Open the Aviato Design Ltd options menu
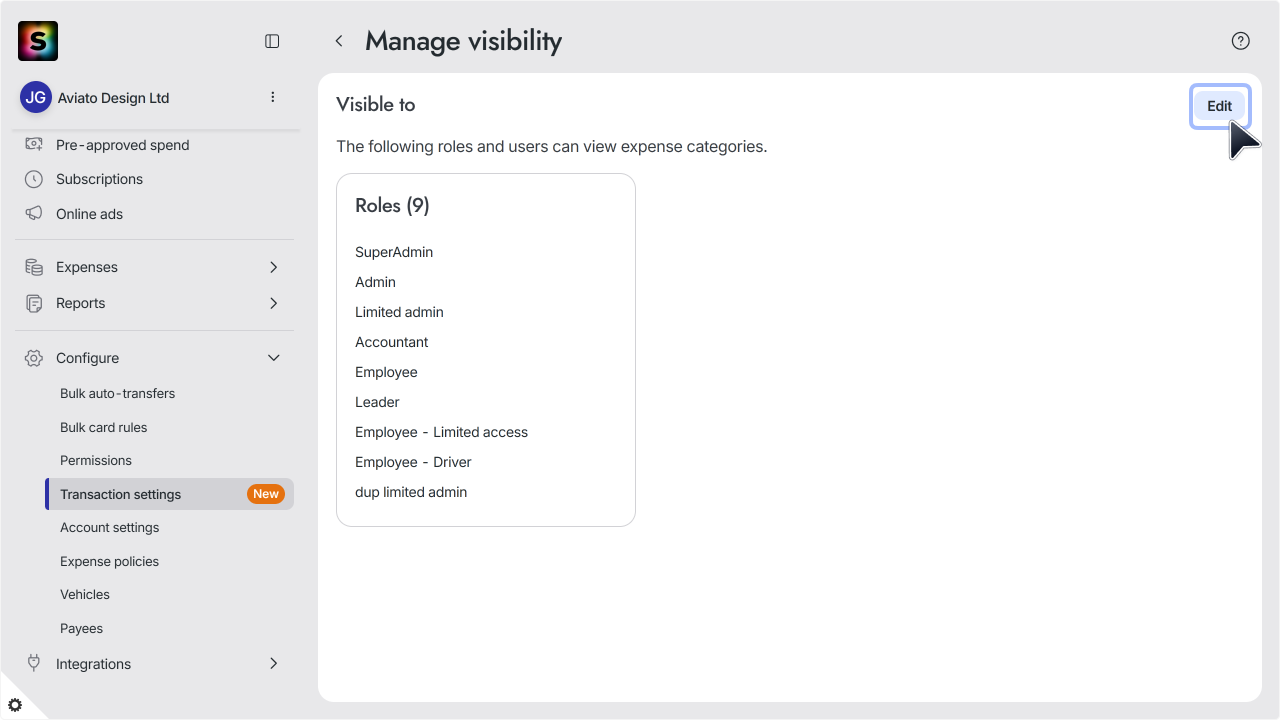The width and height of the screenshot is (1280, 720). pyautogui.click(x=273, y=97)
